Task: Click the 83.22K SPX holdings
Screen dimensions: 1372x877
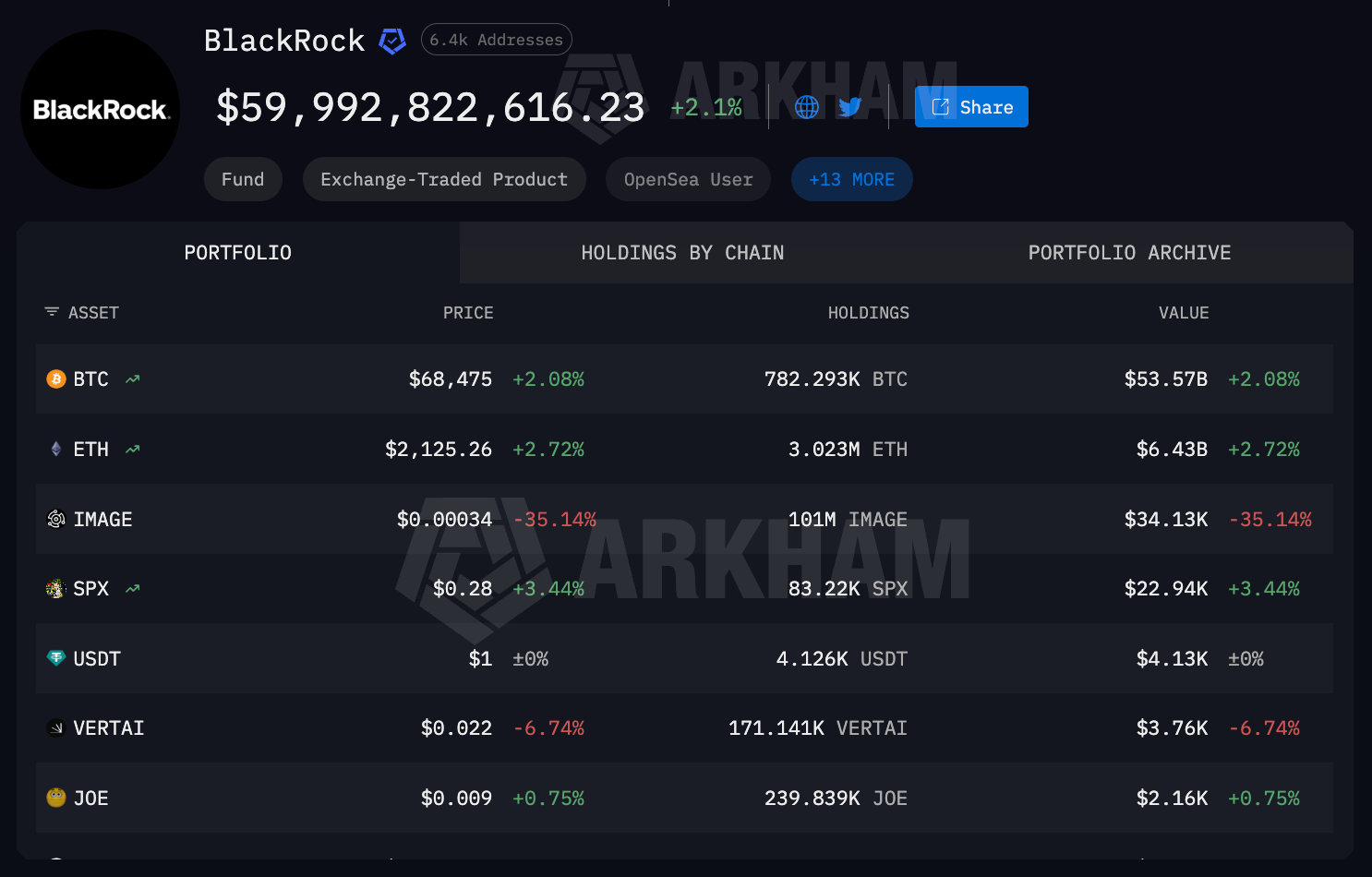Action: (848, 589)
